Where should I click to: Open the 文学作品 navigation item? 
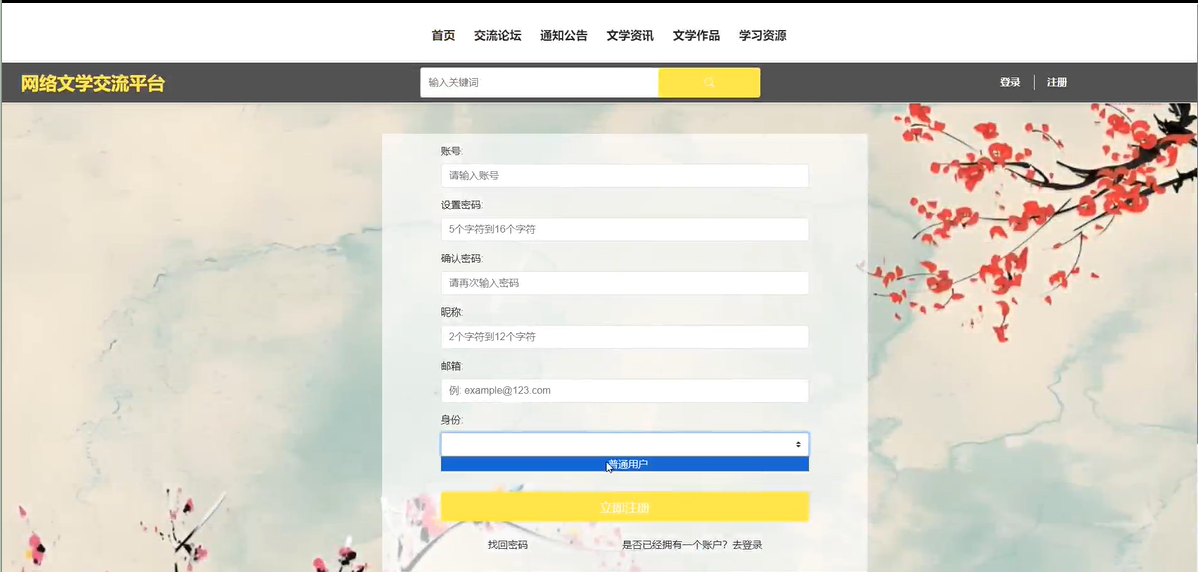(x=696, y=35)
